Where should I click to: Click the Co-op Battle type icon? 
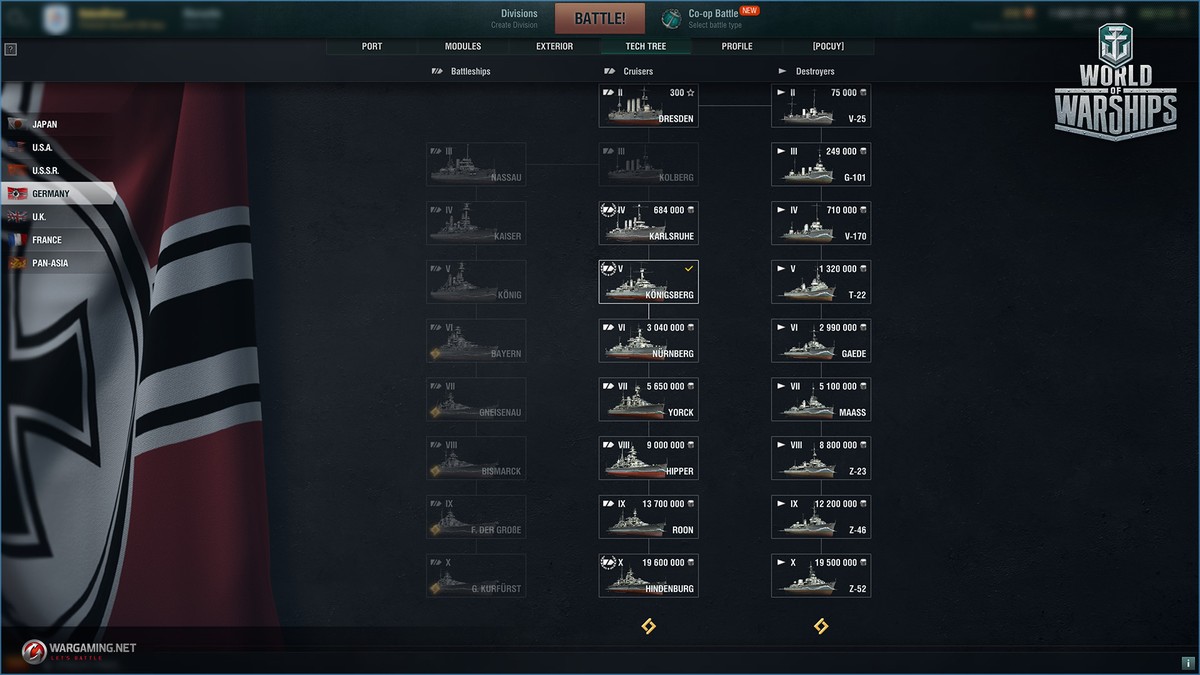672,18
